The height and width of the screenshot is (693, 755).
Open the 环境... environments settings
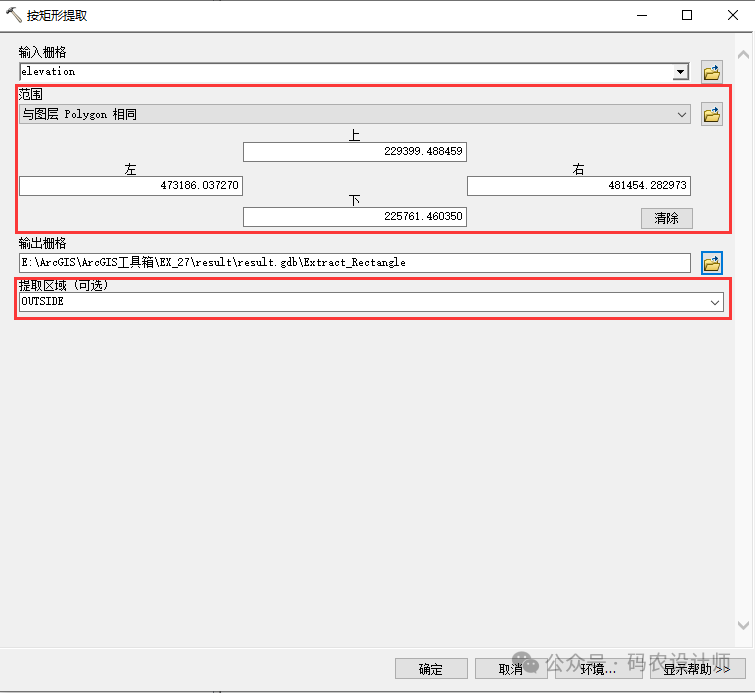[598, 669]
